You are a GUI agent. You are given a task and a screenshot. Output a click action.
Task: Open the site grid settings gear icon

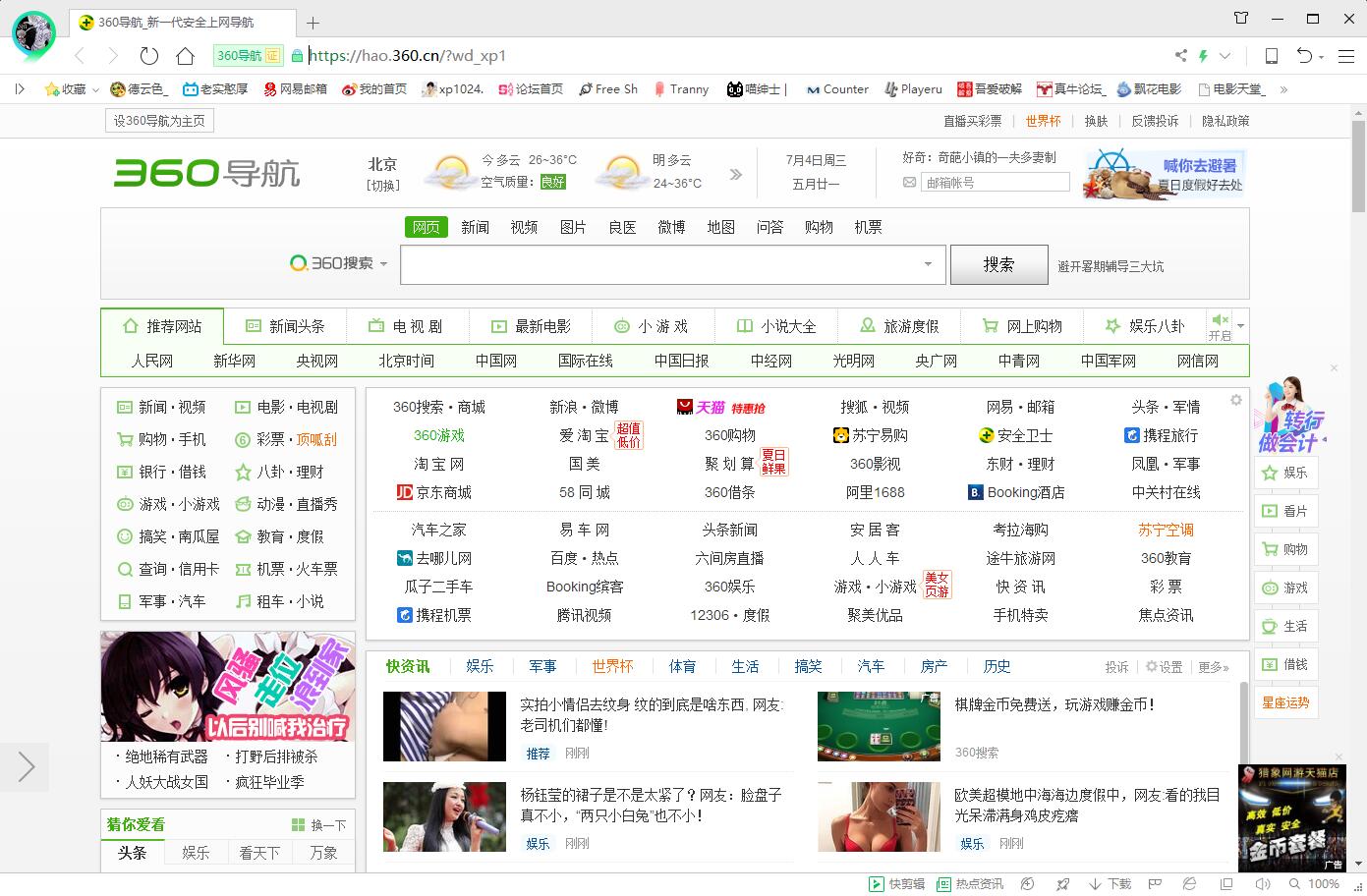1236,400
